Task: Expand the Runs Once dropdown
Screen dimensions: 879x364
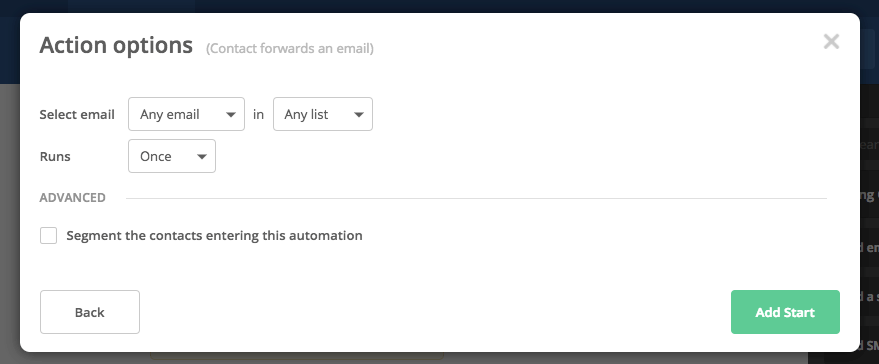Action: pos(172,156)
